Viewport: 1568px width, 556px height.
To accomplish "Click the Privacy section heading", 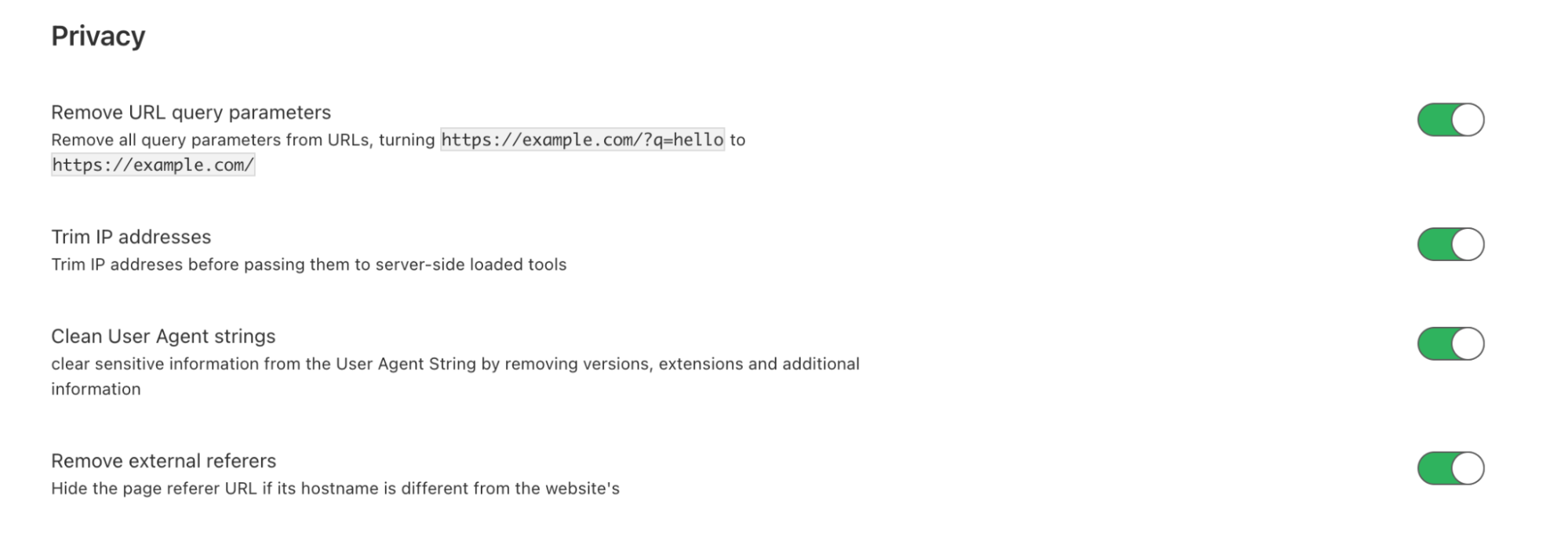I will tap(98, 36).
